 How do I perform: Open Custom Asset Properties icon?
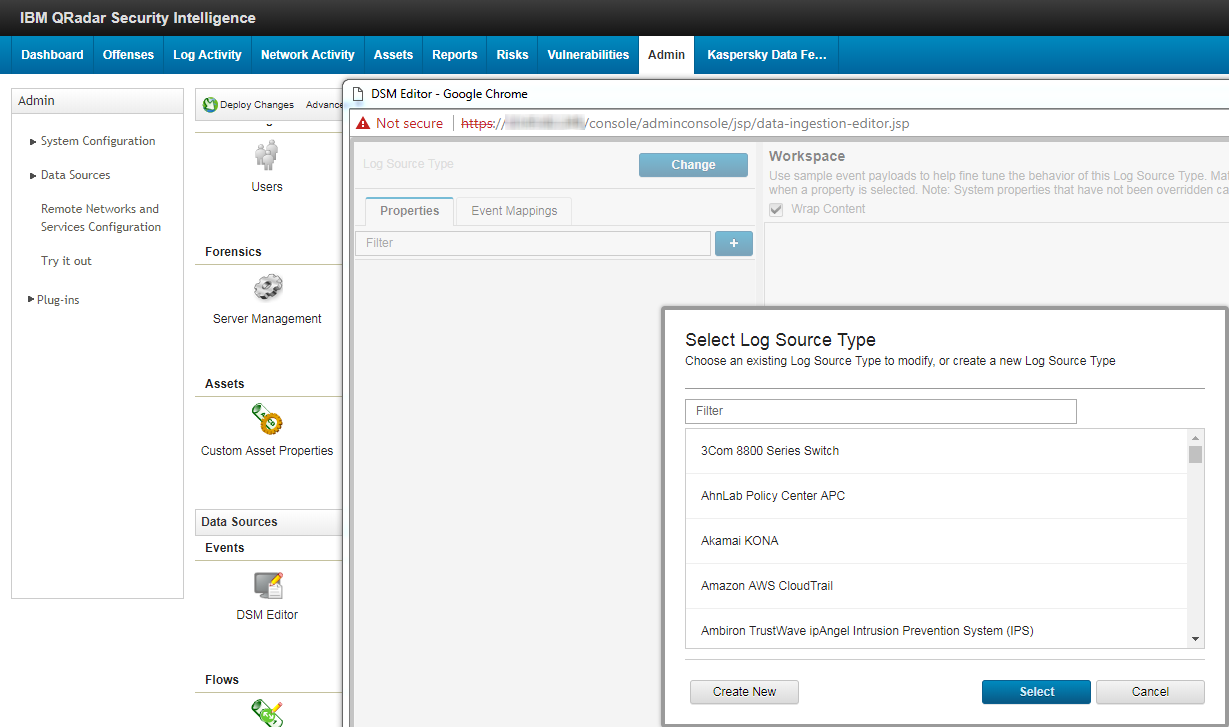[267, 420]
